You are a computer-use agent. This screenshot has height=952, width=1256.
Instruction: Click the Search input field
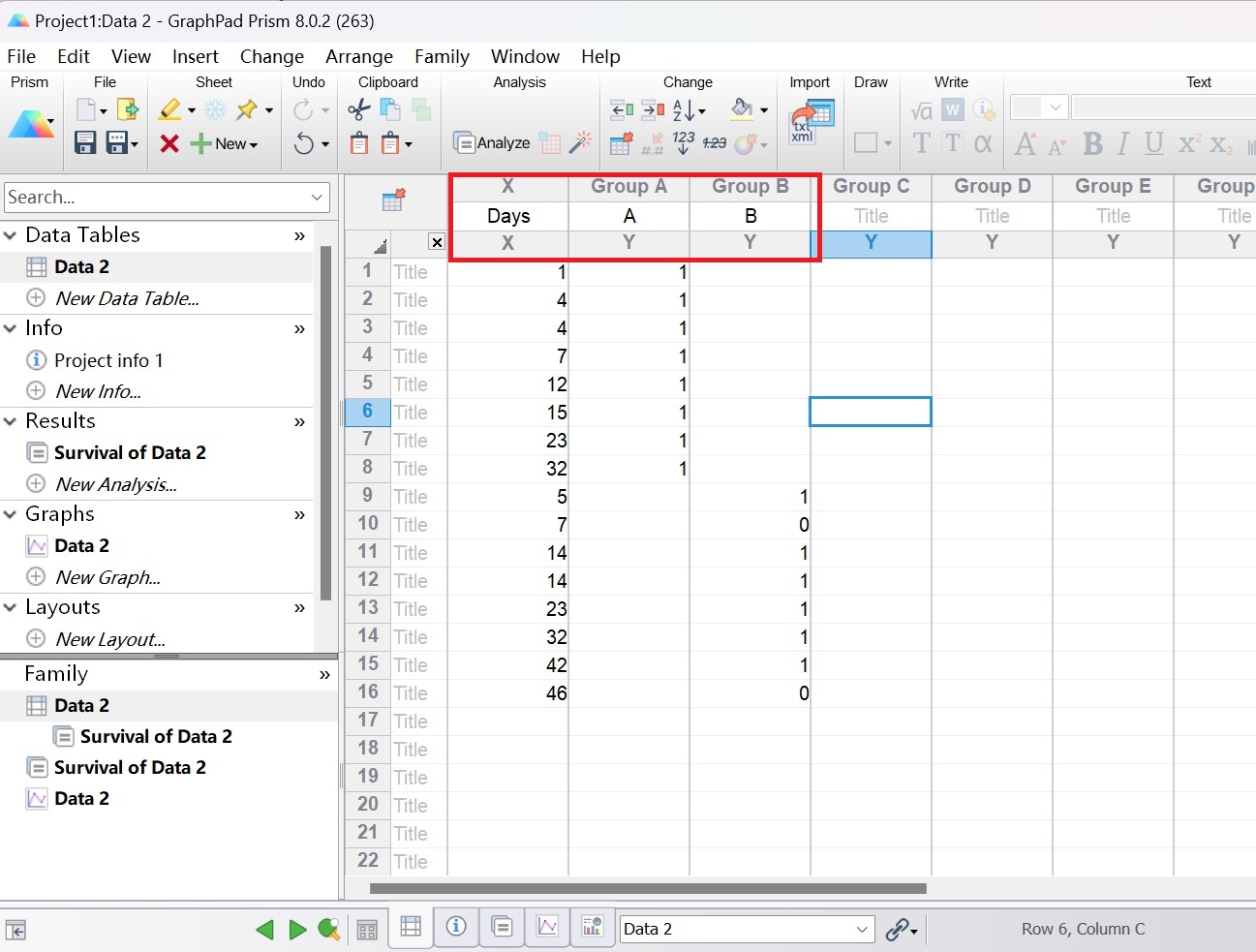pos(155,198)
